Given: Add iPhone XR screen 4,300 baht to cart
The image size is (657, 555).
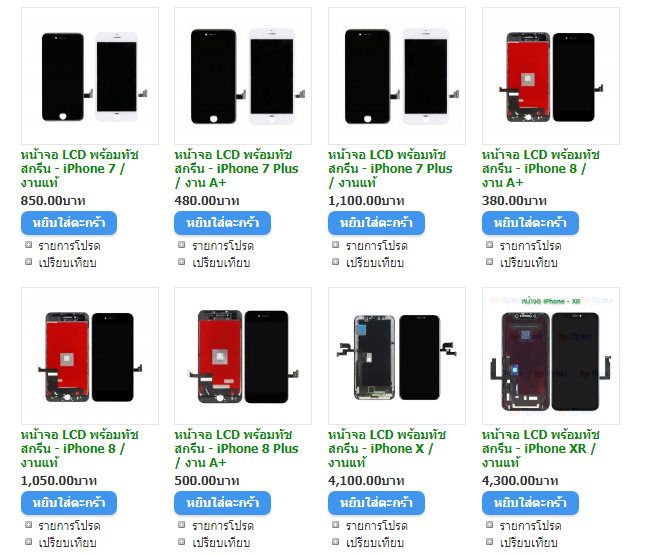Looking at the screenshot, I should [530, 503].
